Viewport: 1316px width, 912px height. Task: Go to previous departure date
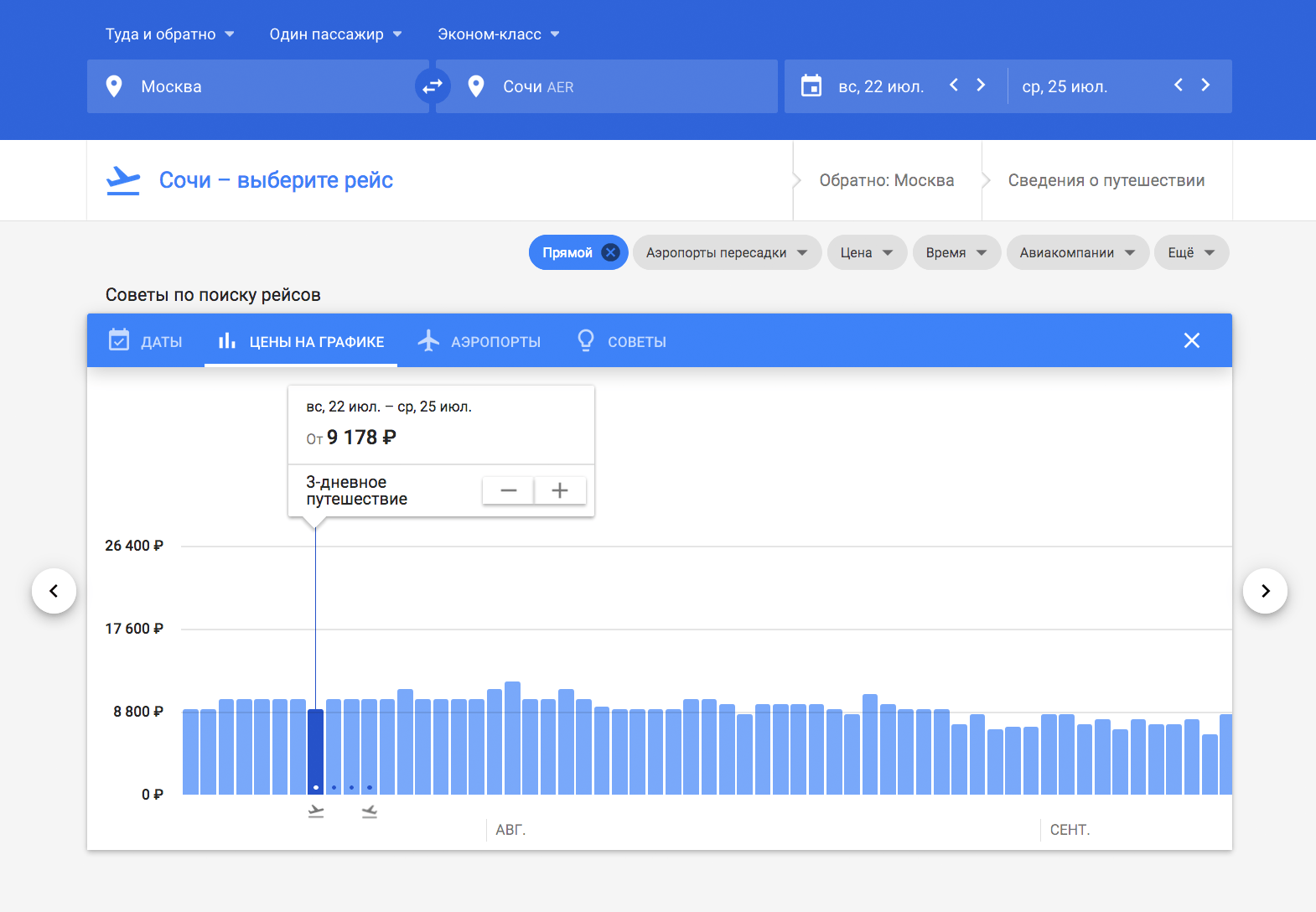(954, 85)
